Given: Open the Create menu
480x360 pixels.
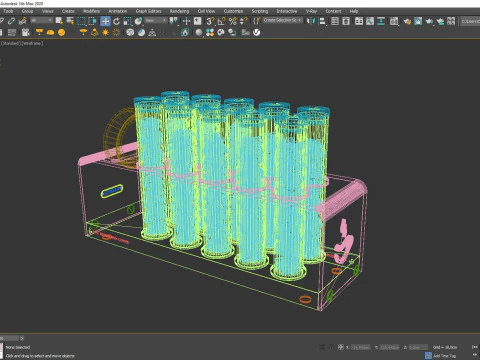Looking at the screenshot, I should click(x=68, y=11).
